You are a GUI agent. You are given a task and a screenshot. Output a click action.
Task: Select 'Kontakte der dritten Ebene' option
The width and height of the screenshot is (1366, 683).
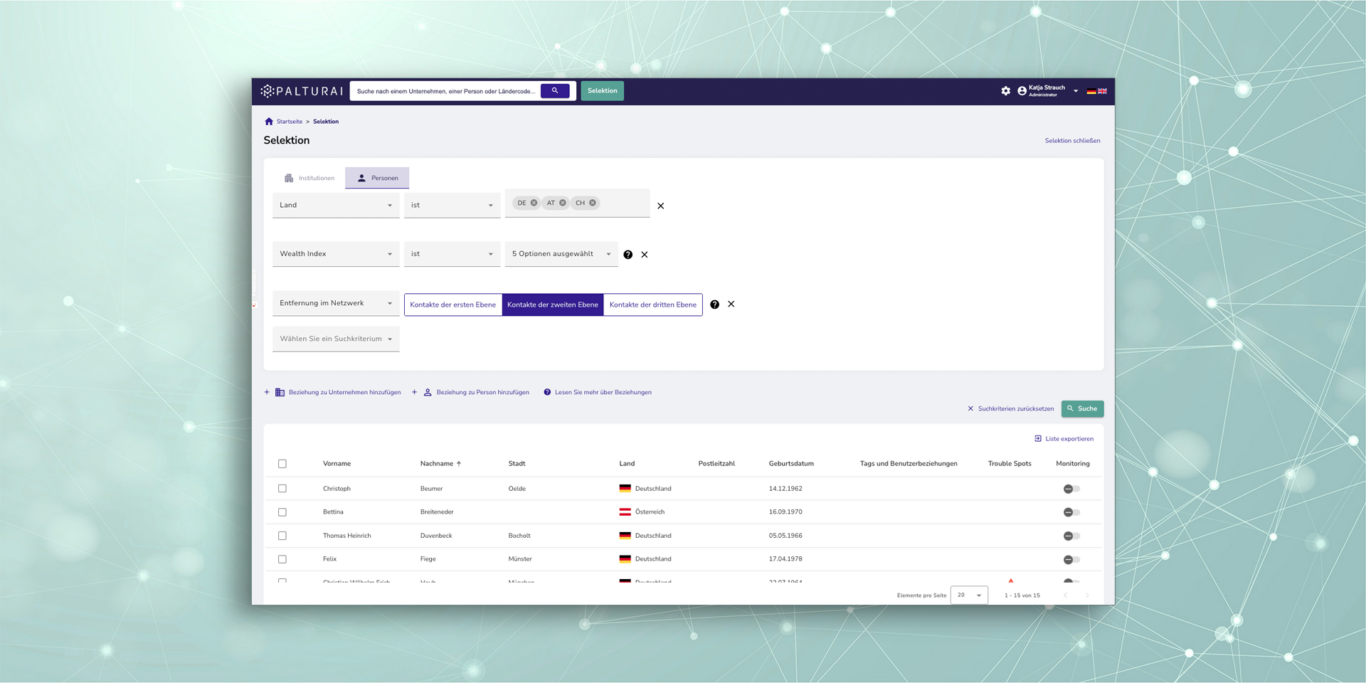(652, 305)
